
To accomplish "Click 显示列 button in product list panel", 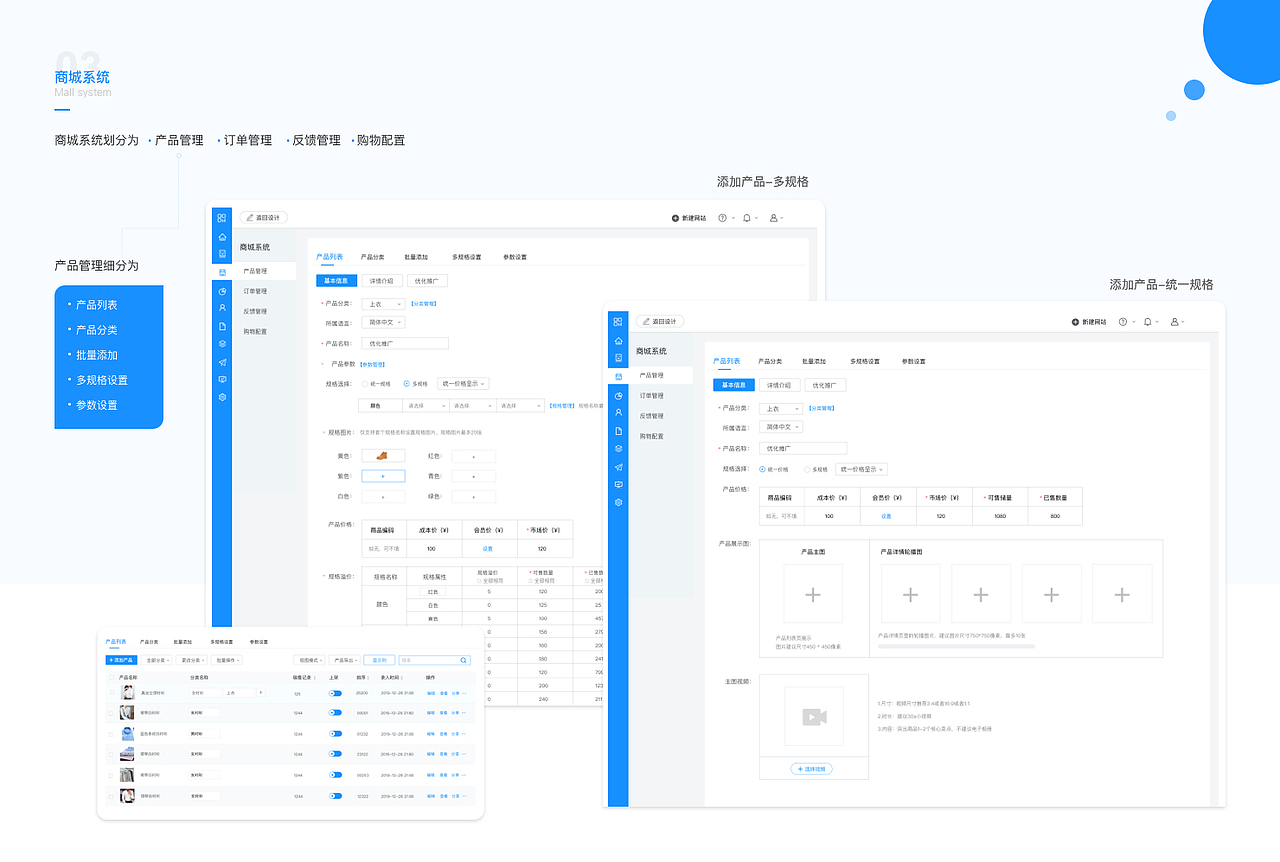I will point(380,660).
